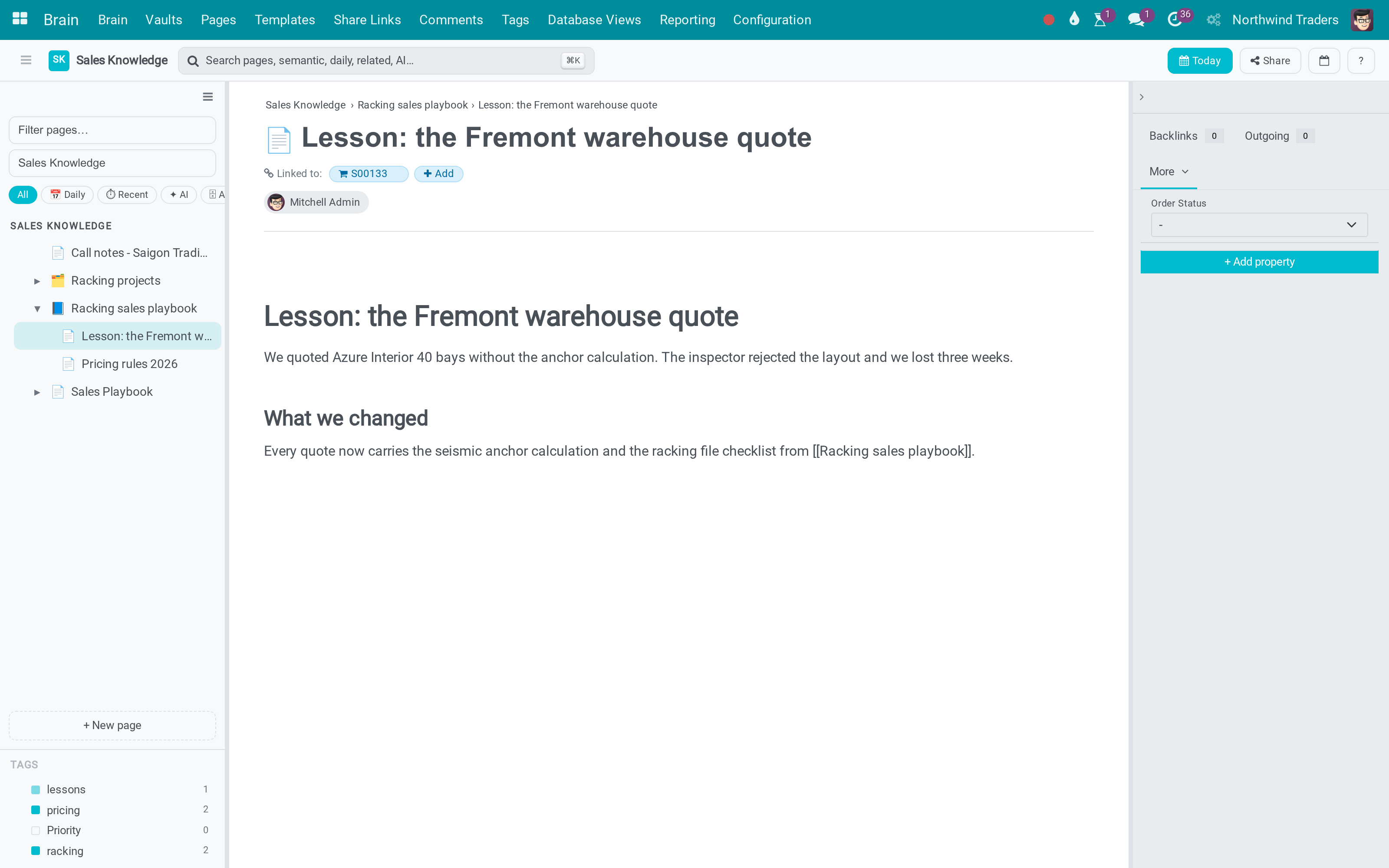The width and height of the screenshot is (1389, 868).
Task: Open linked sales order S00133
Action: [x=369, y=173]
